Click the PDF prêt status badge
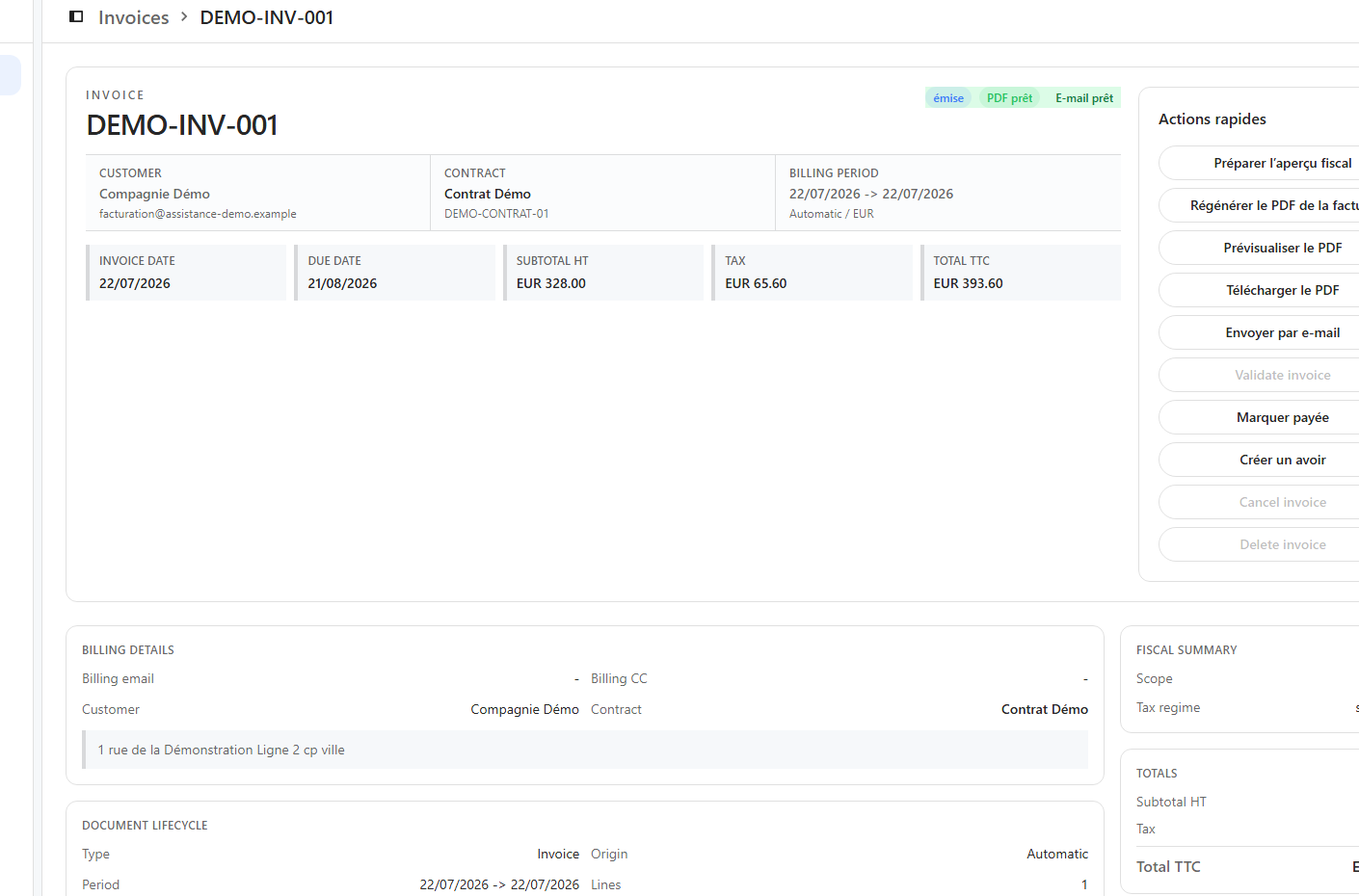 pos(1009,98)
